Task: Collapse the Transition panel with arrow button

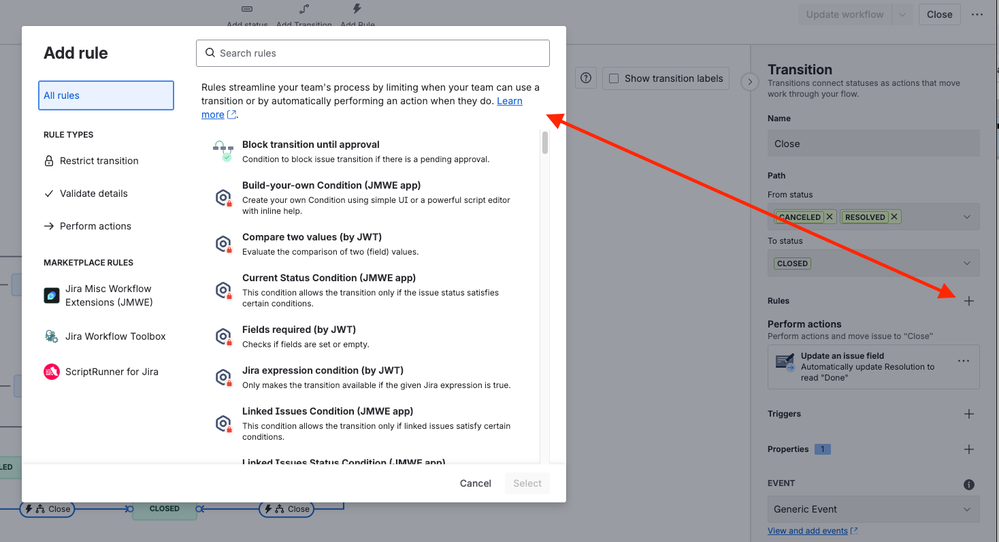Action: pyautogui.click(x=750, y=82)
